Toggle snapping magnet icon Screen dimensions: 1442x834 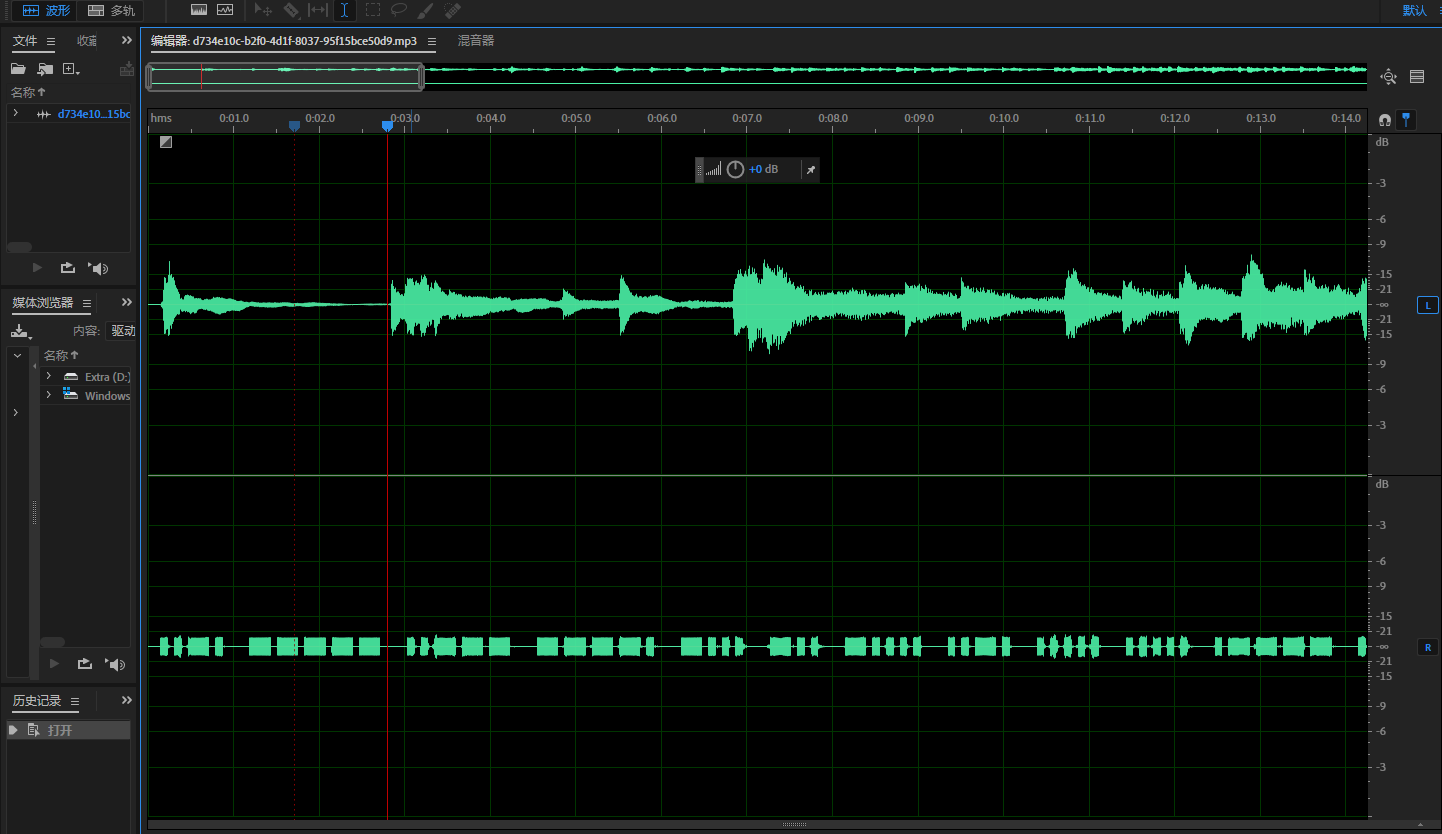tap(1385, 120)
